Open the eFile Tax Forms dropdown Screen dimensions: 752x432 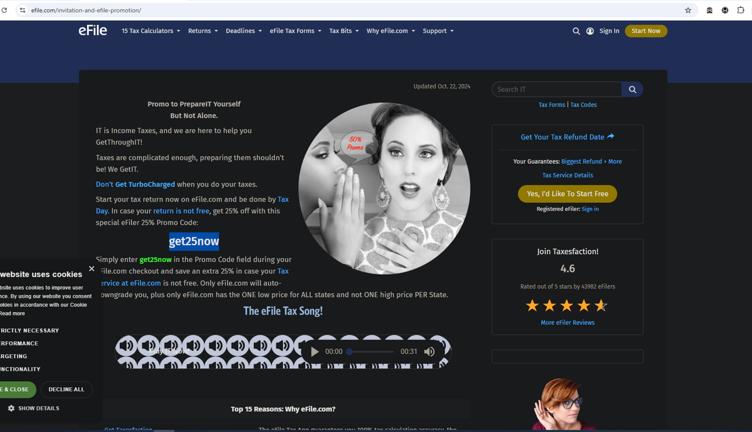tap(295, 31)
